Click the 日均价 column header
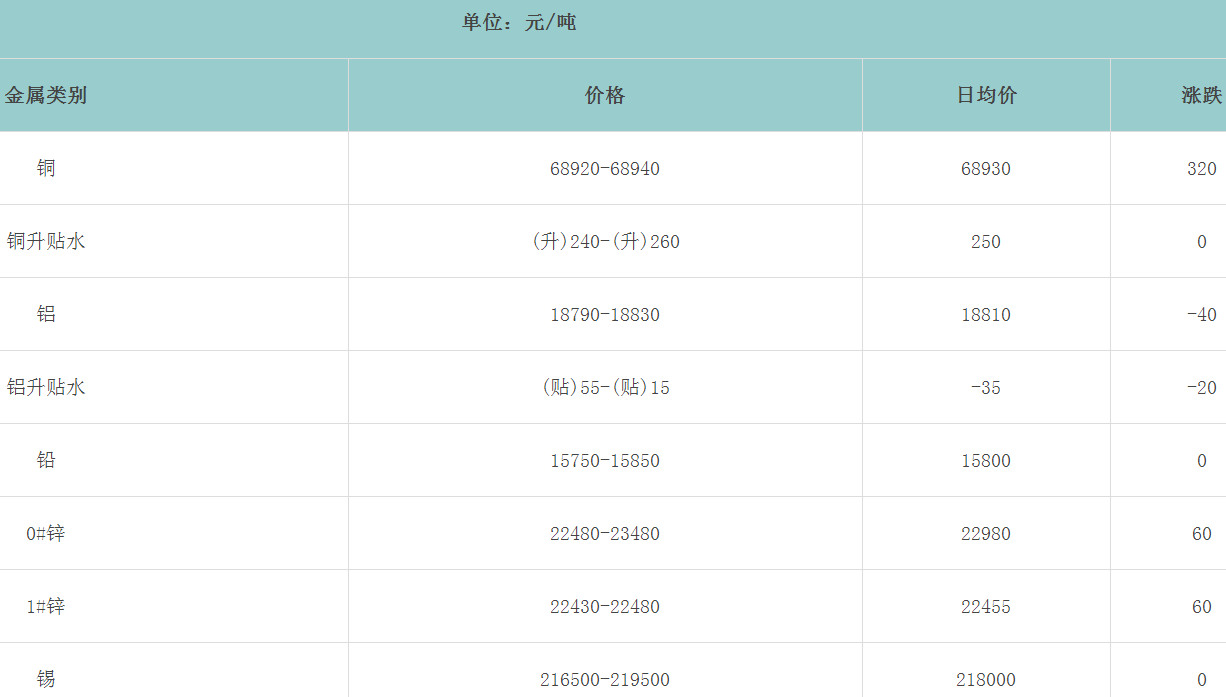 coord(986,96)
